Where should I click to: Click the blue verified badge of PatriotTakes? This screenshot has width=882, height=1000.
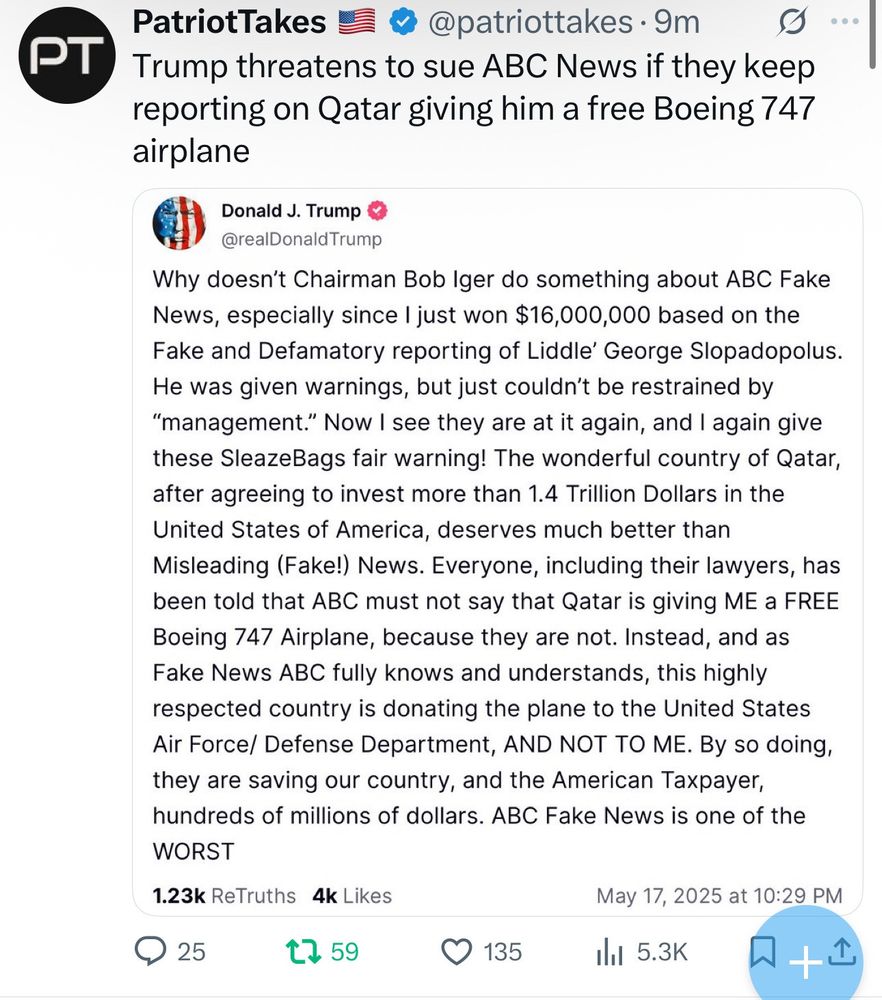pos(402,23)
